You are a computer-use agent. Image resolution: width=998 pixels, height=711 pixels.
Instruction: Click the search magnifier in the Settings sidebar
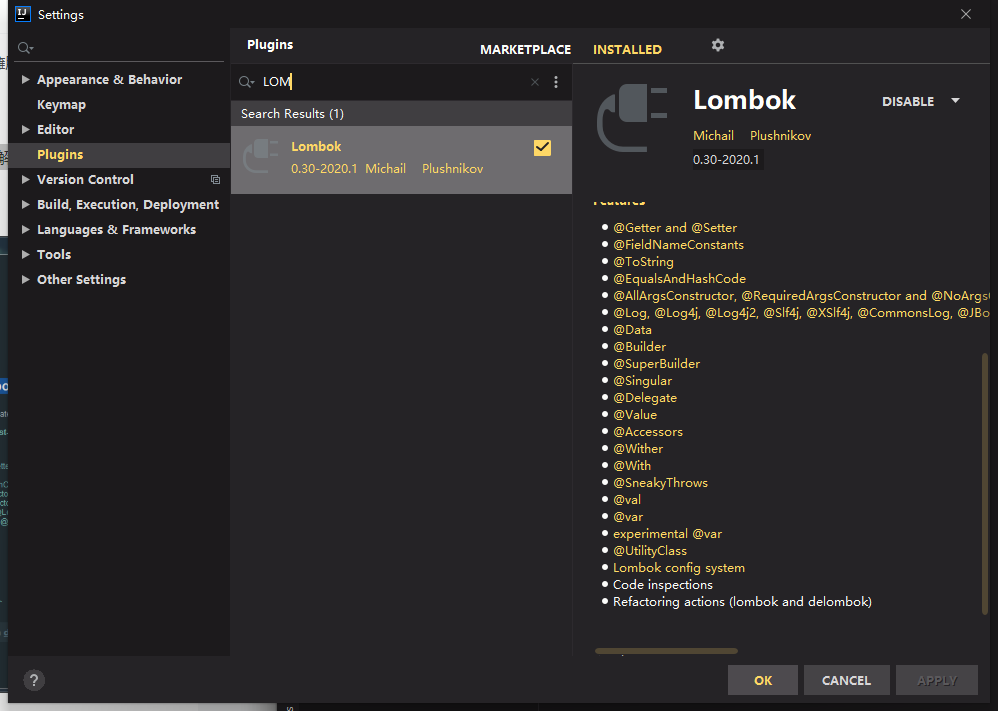pos(25,47)
